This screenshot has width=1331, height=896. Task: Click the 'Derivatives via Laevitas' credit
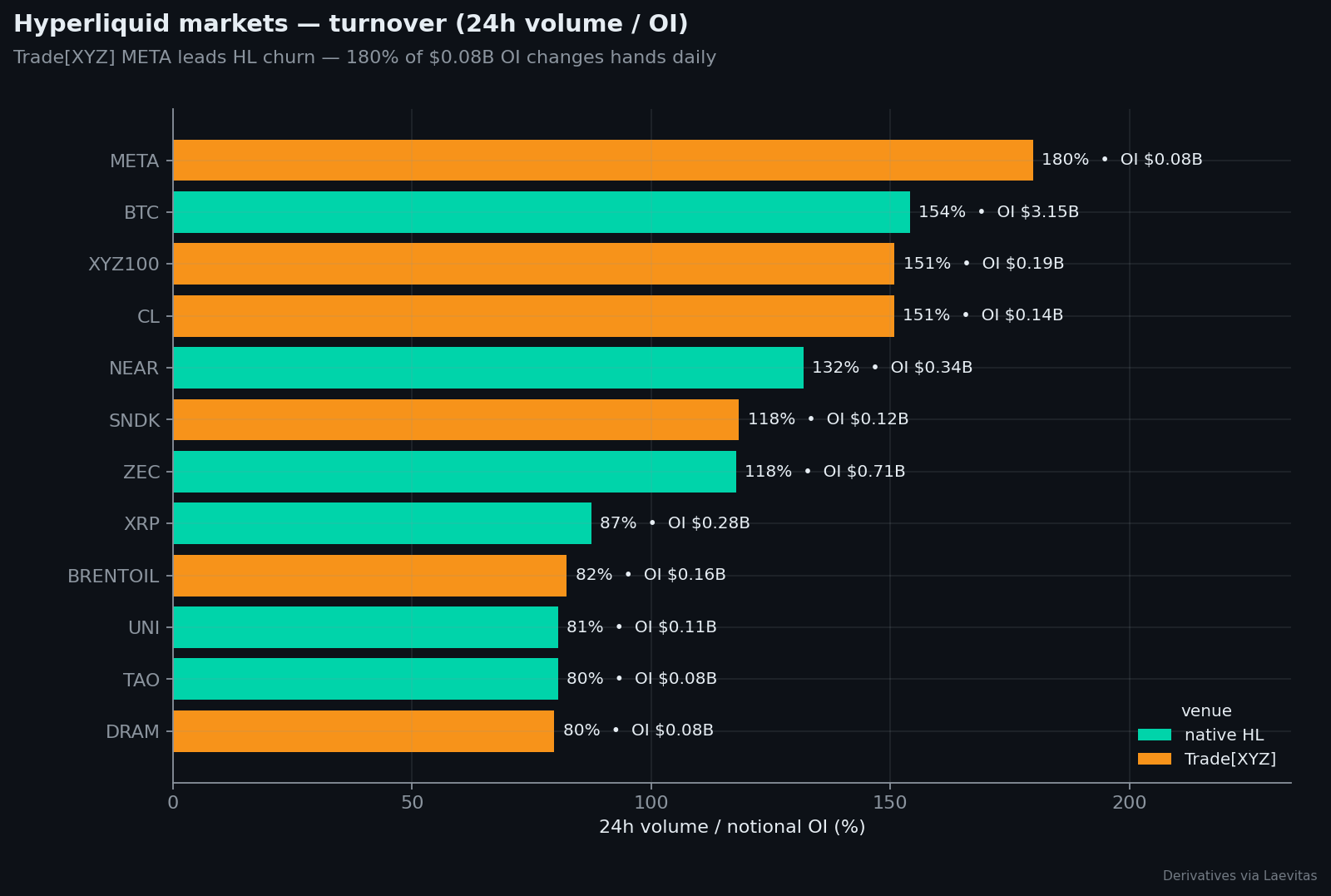pyautogui.click(x=1239, y=876)
